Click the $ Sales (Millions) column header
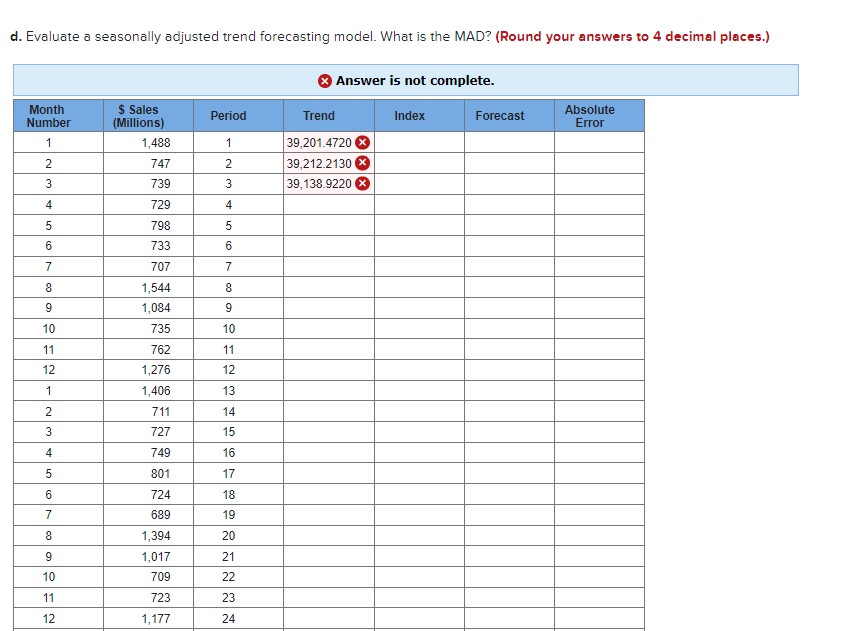 pos(148,116)
